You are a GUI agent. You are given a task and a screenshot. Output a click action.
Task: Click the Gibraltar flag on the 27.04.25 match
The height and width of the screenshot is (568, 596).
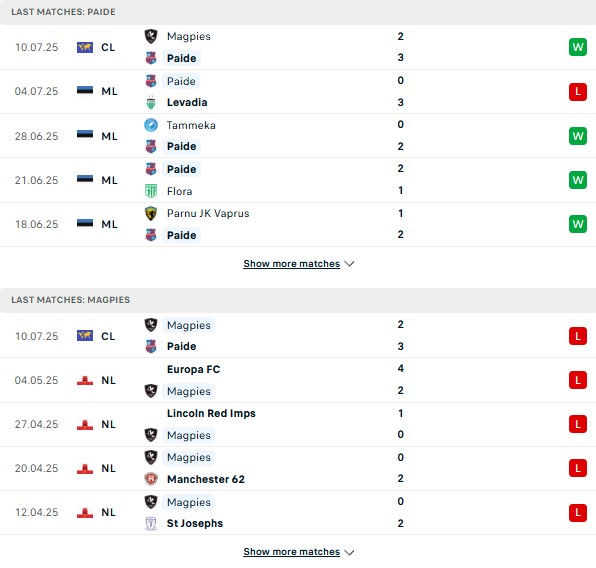85,424
